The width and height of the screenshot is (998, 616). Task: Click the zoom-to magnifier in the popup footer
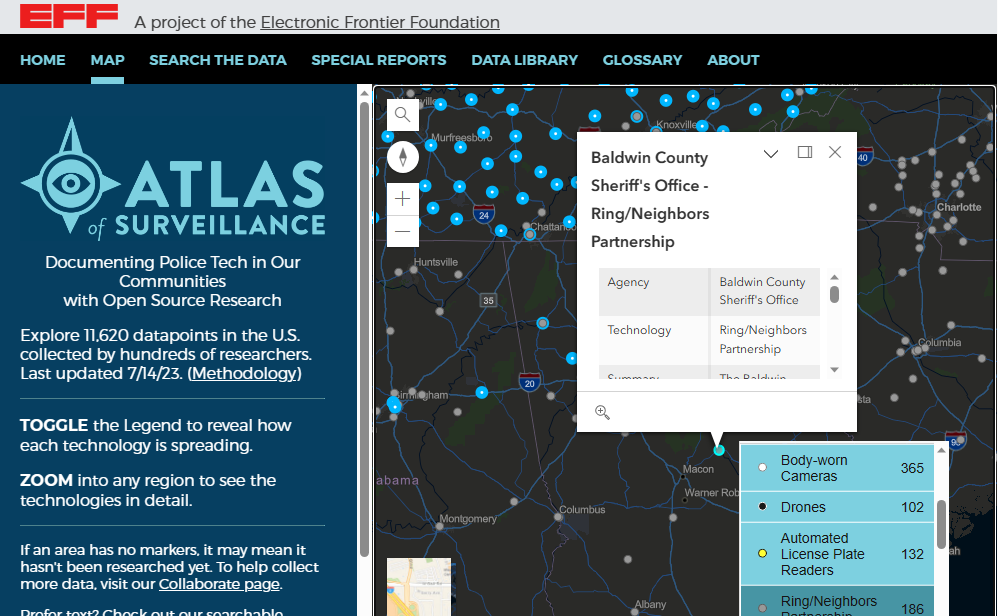coord(602,412)
